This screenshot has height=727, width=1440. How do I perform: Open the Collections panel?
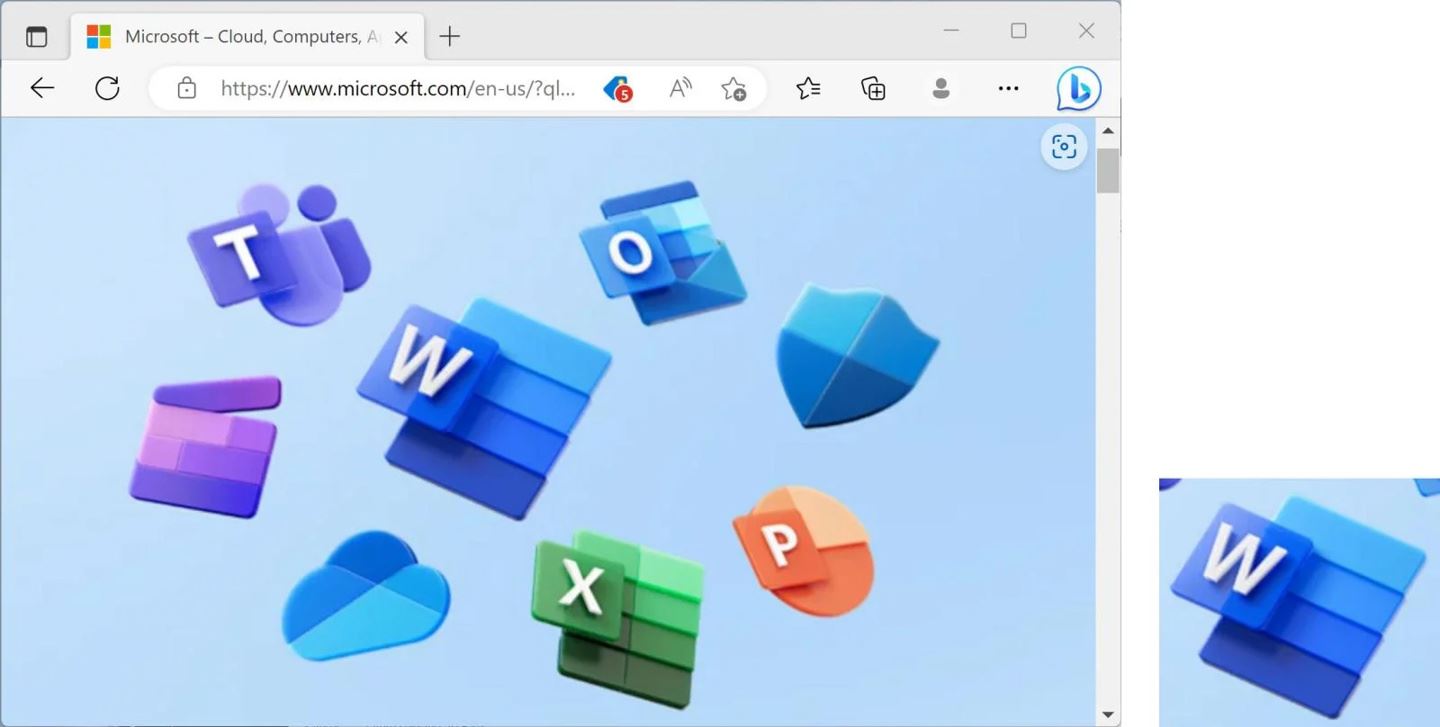point(872,88)
